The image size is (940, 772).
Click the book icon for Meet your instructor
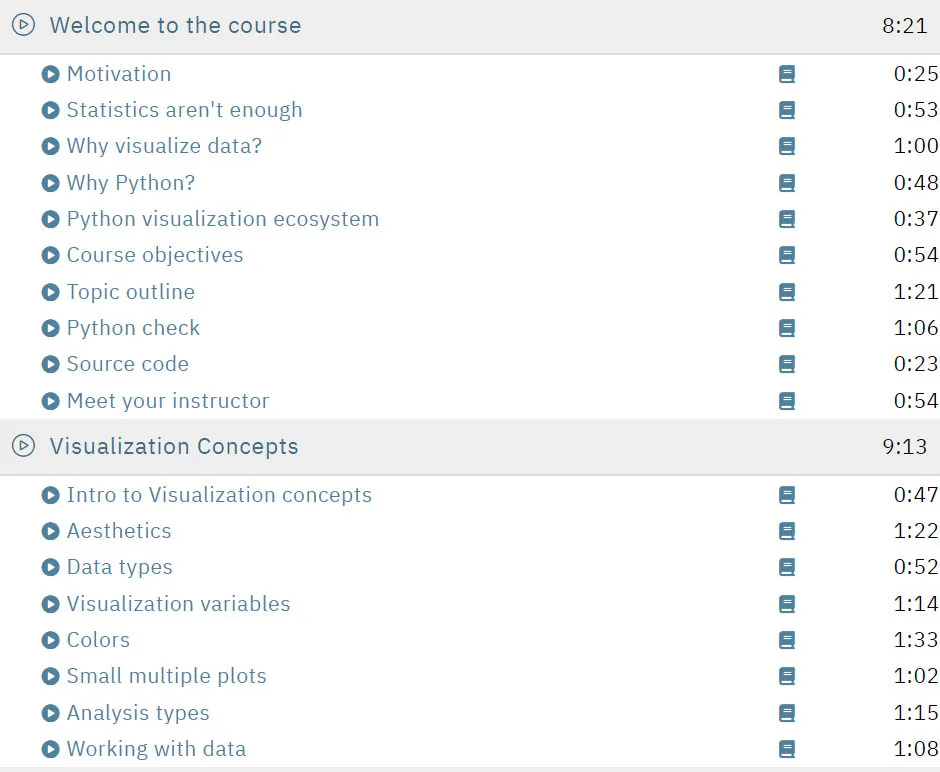click(787, 401)
